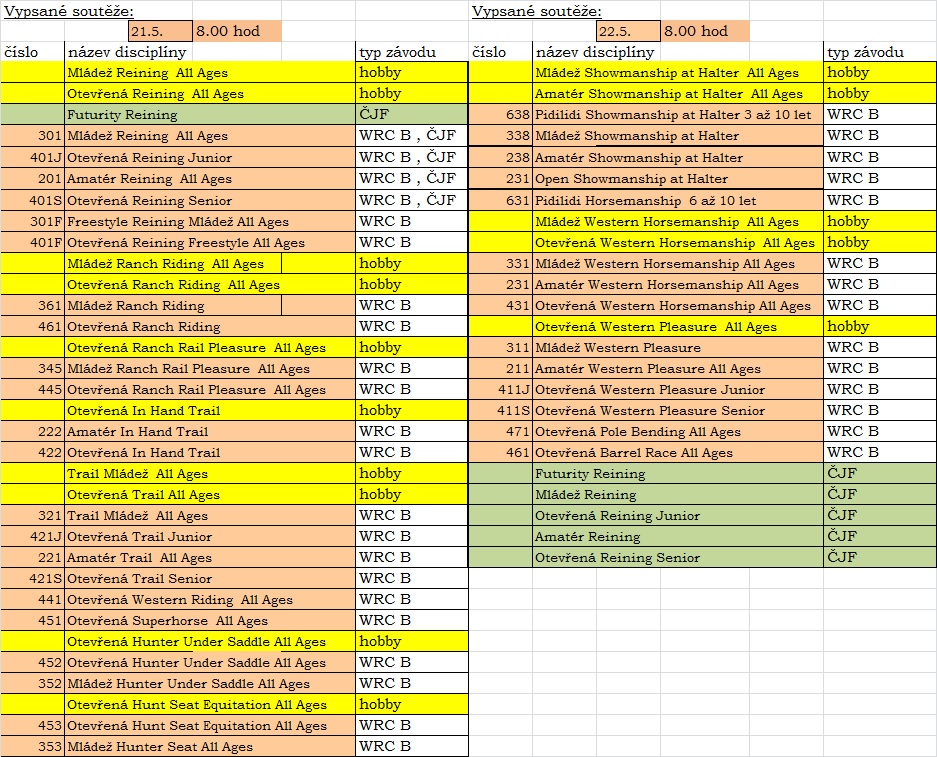Select number cell 401F
Viewport: 937px width, 757px height.
click(33, 242)
